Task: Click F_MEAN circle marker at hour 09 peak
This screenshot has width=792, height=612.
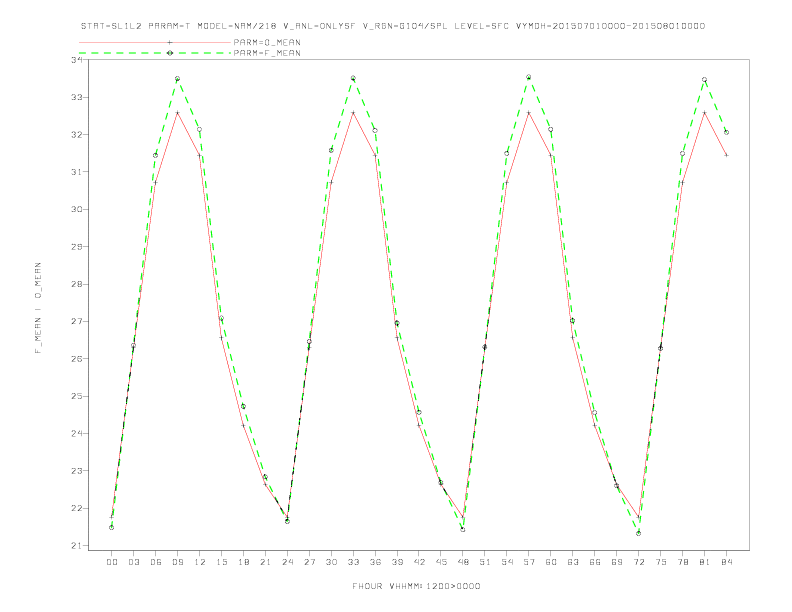Action: [x=177, y=79]
